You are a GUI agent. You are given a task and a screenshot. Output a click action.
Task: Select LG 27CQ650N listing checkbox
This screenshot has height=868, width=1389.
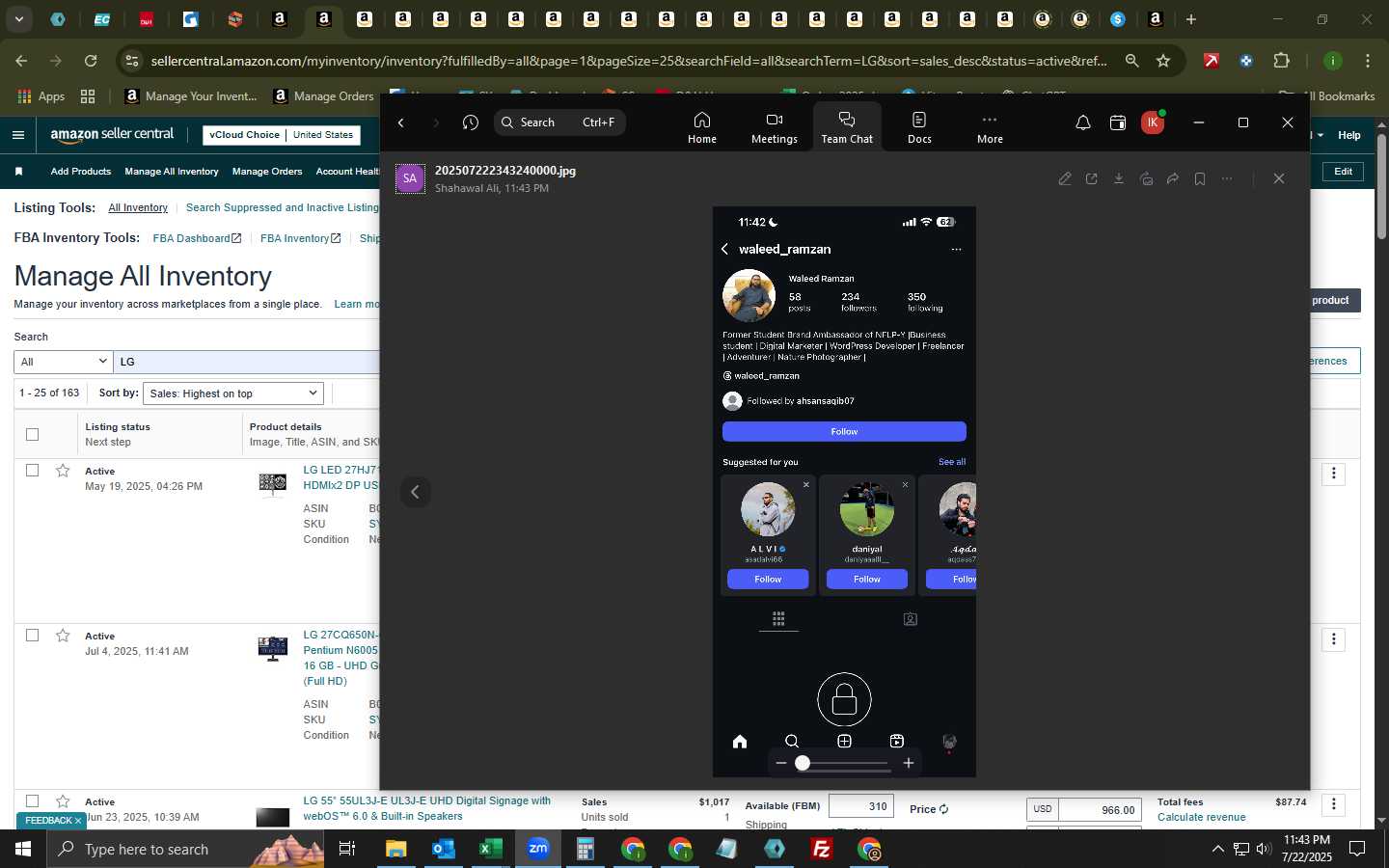tap(32, 636)
